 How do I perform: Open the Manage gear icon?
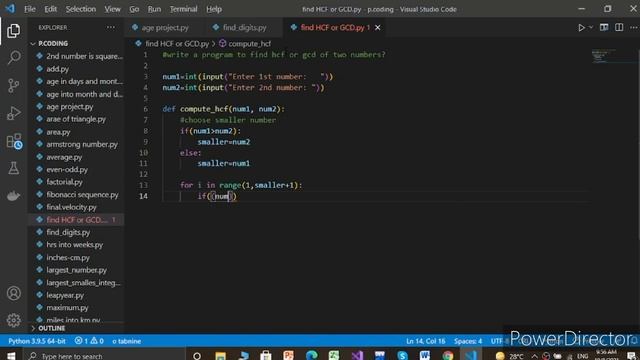pos(13,320)
